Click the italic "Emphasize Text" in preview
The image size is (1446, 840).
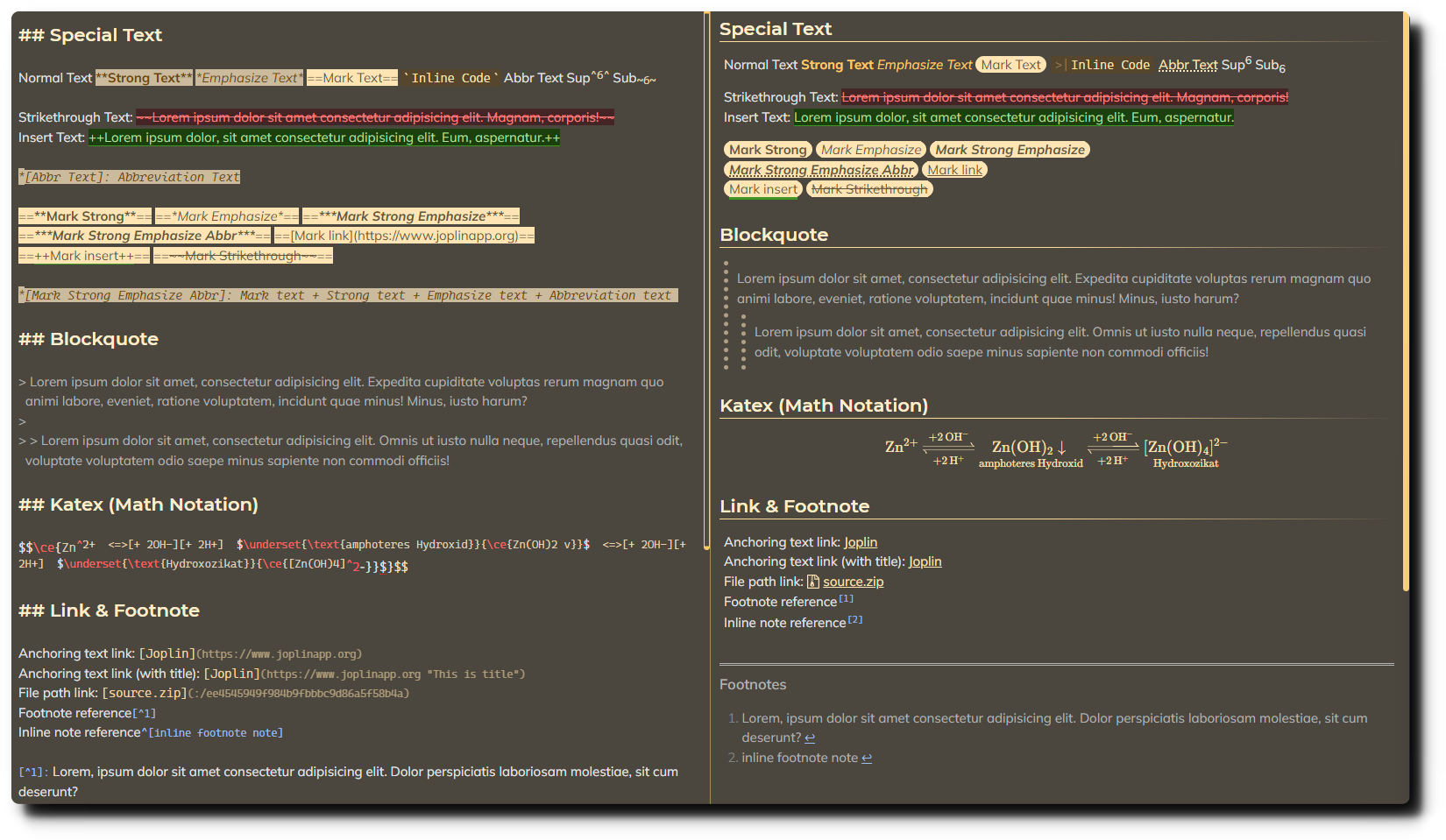point(925,65)
